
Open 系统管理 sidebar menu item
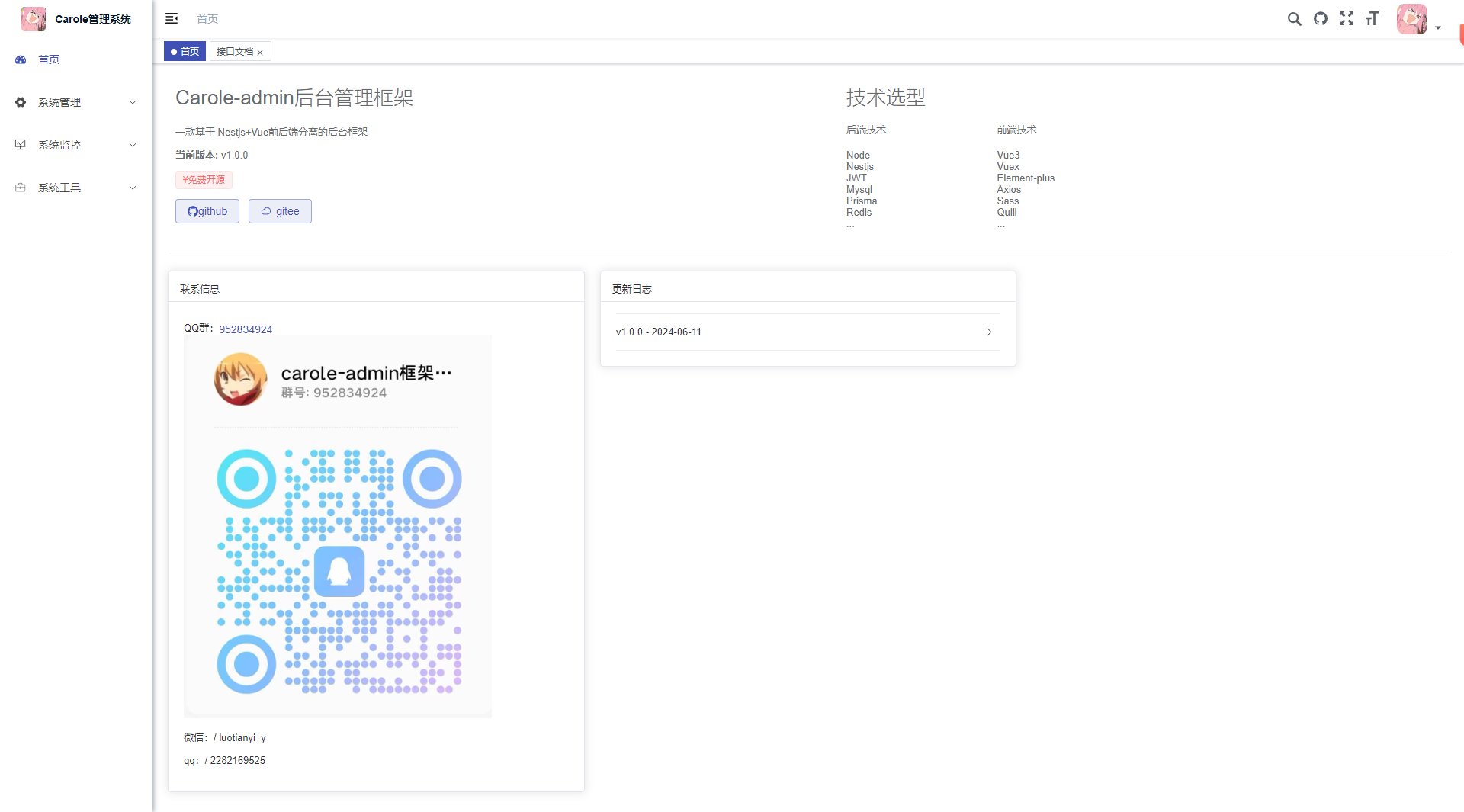(x=76, y=102)
